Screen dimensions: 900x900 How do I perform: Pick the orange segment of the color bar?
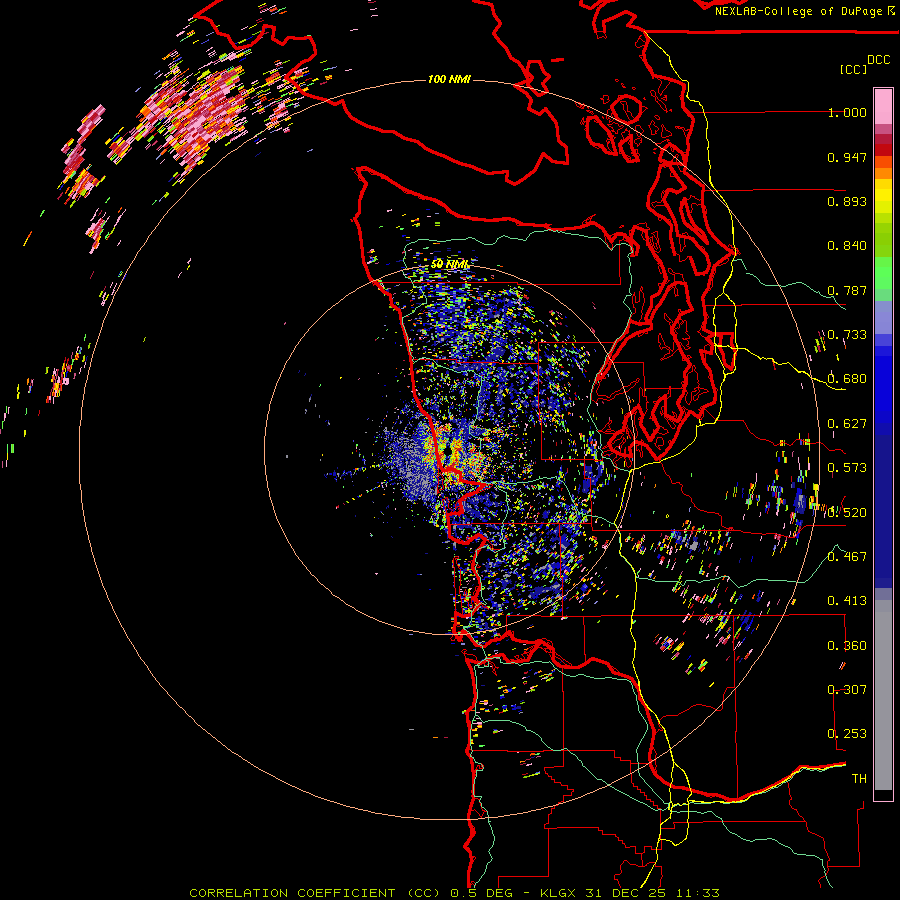[x=883, y=172]
